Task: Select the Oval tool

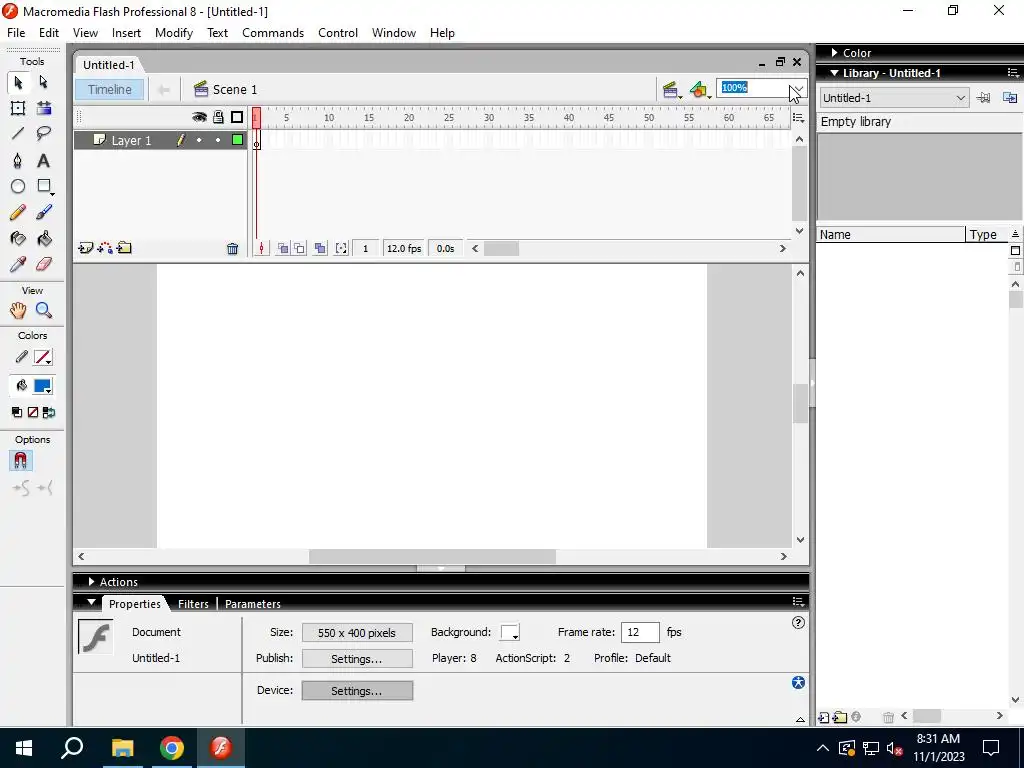Action: 18,187
